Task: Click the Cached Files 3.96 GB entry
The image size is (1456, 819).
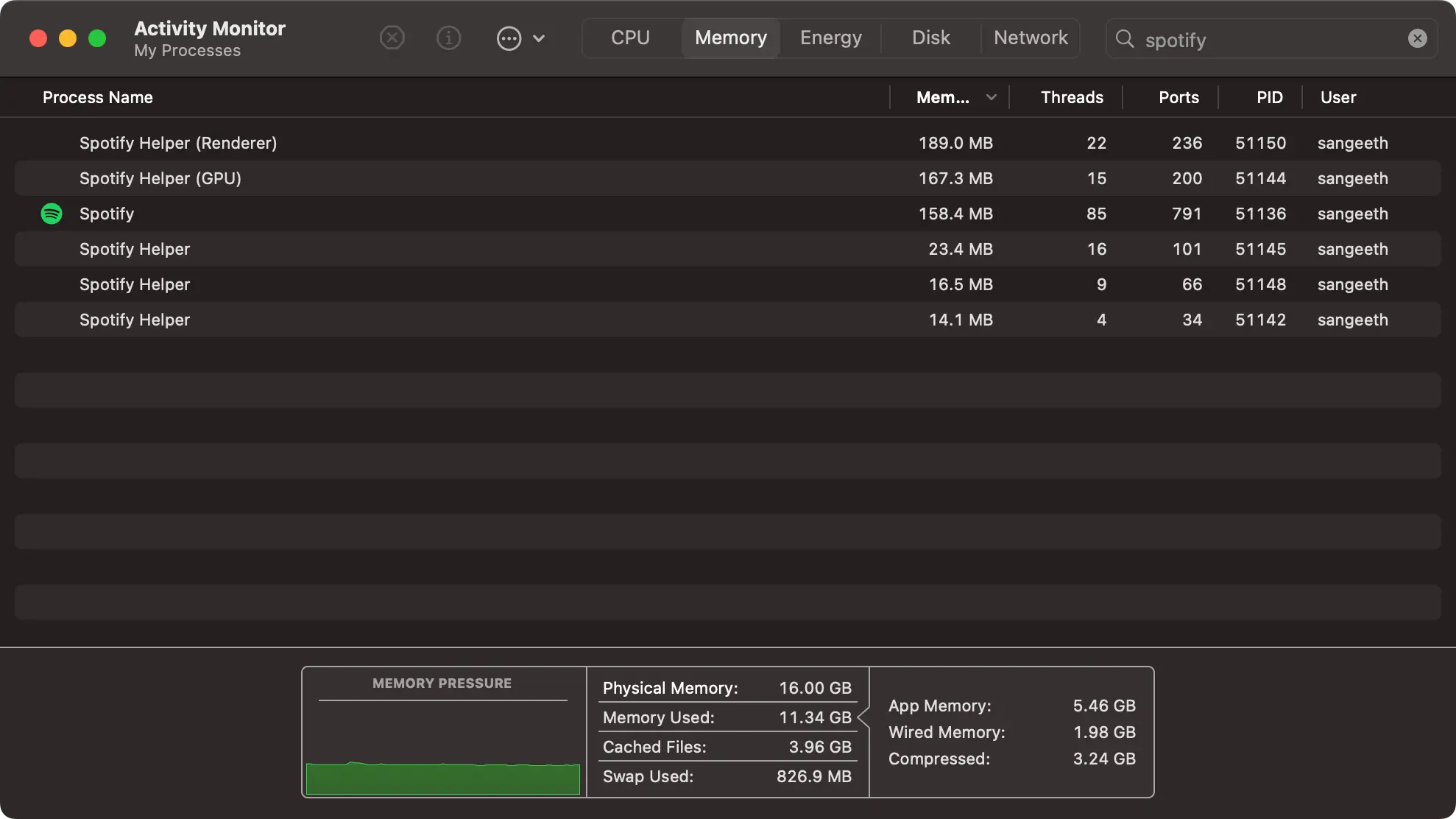Action: coord(727,747)
